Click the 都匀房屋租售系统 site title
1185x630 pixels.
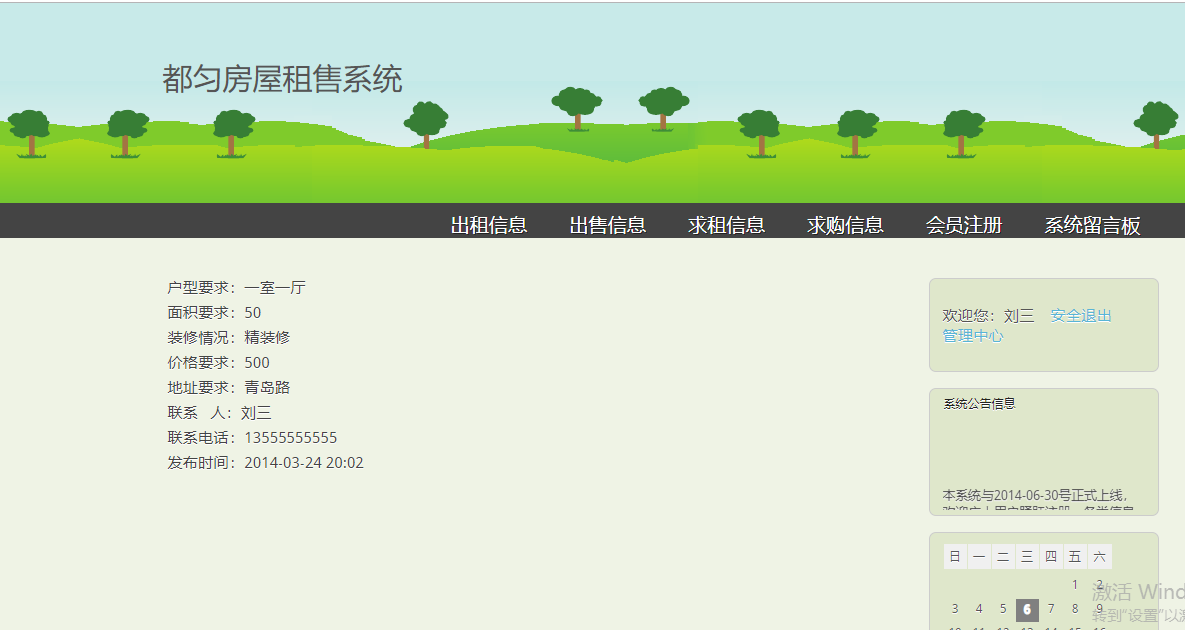[x=282, y=79]
